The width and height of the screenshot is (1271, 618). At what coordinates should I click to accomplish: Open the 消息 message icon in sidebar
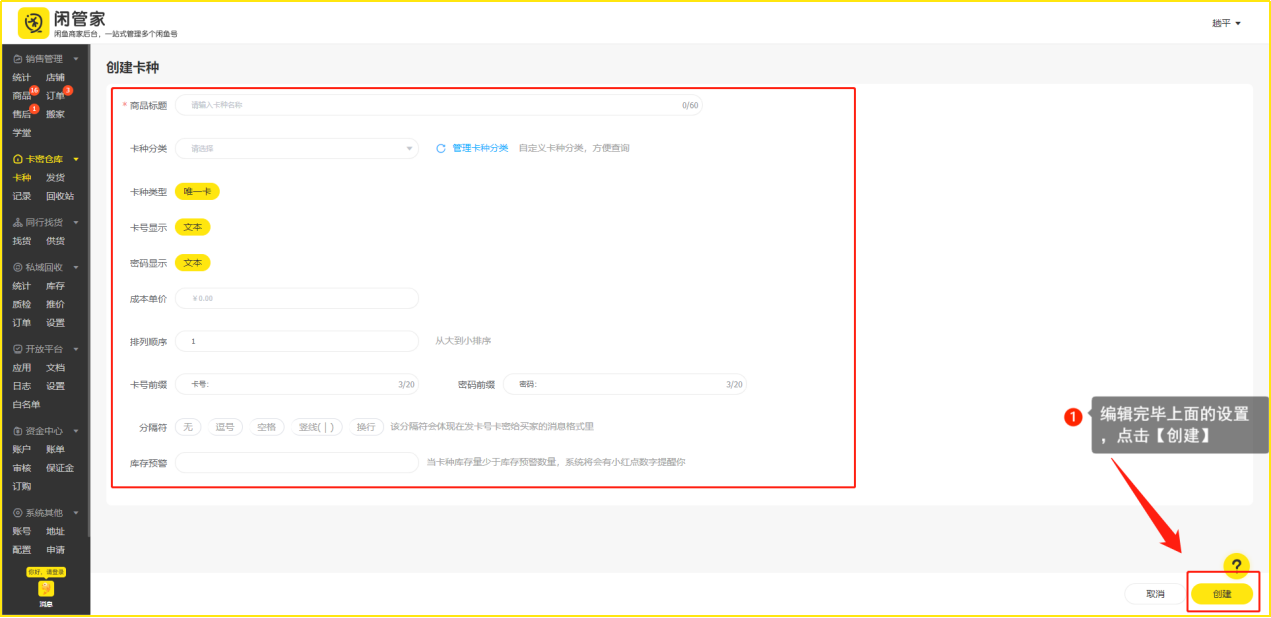(x=46, y=590)
